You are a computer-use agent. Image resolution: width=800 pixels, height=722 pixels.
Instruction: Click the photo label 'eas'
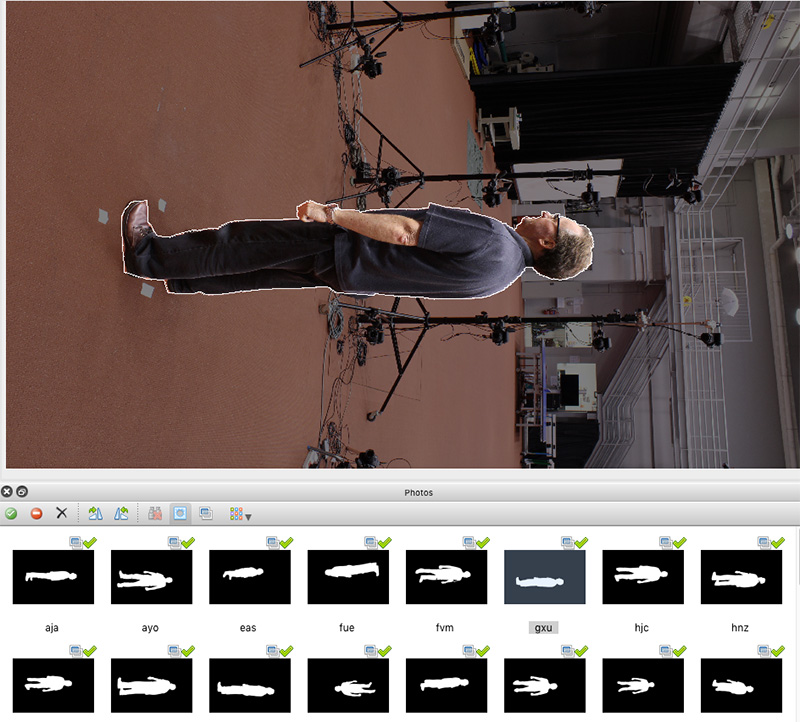(x=248, y=628)
